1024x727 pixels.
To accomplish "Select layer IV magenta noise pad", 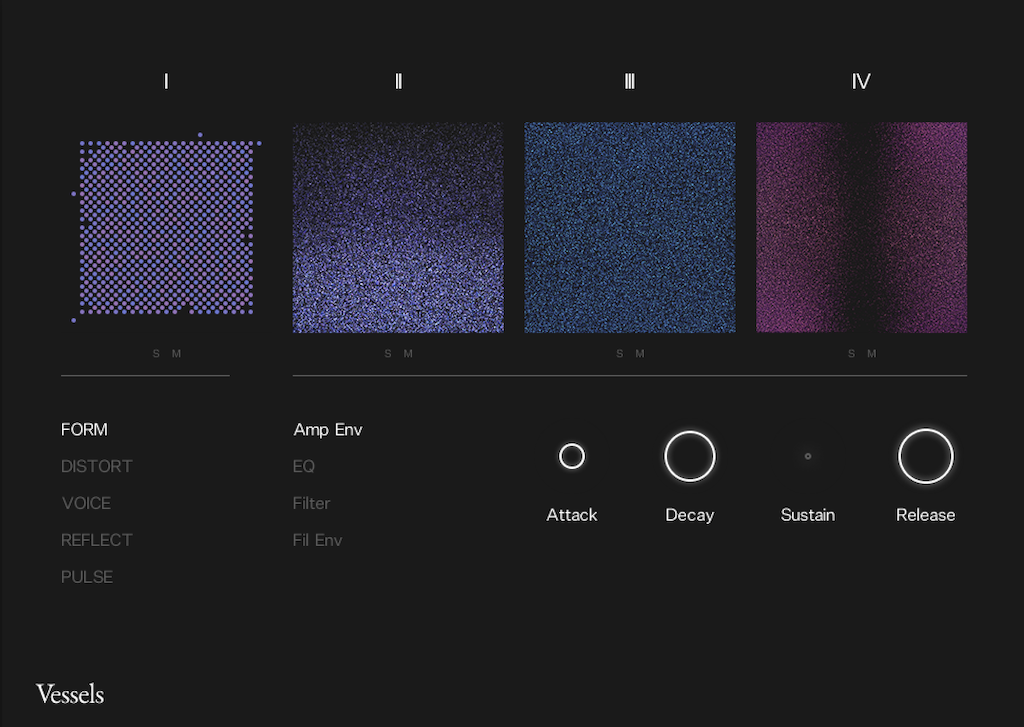I will (861, 227).
